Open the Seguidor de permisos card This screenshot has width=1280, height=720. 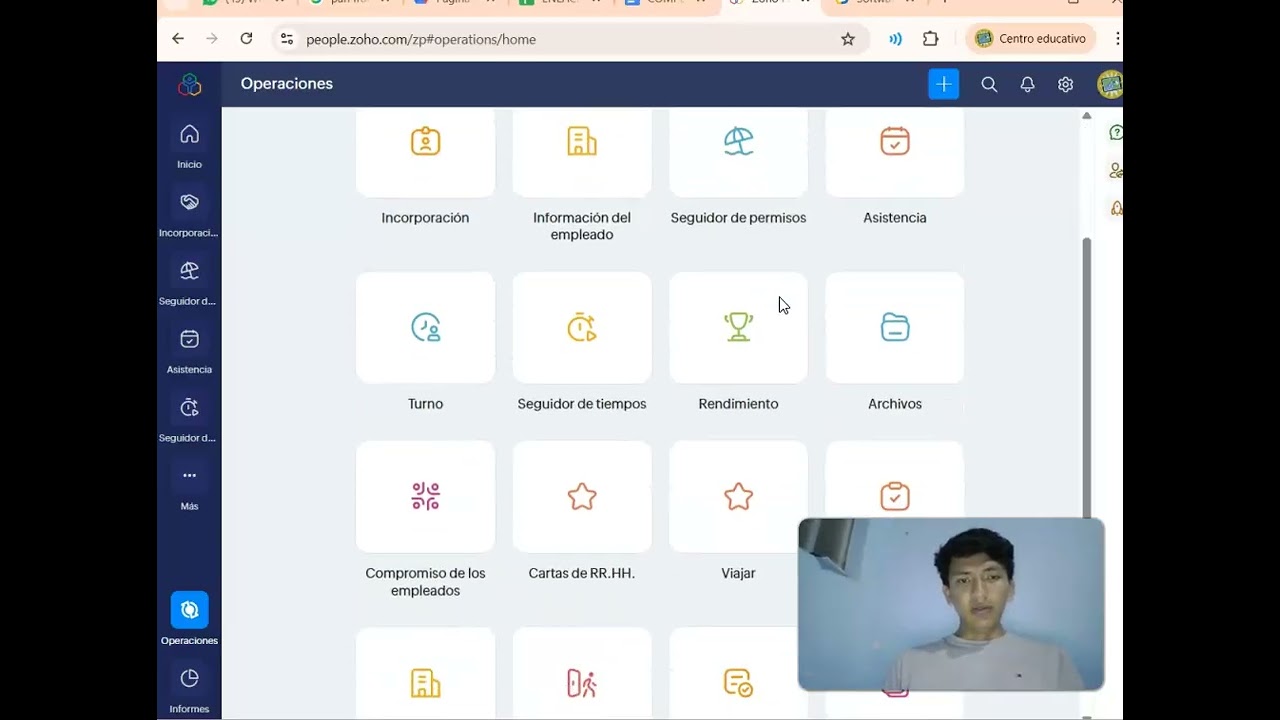coord(738,153)
